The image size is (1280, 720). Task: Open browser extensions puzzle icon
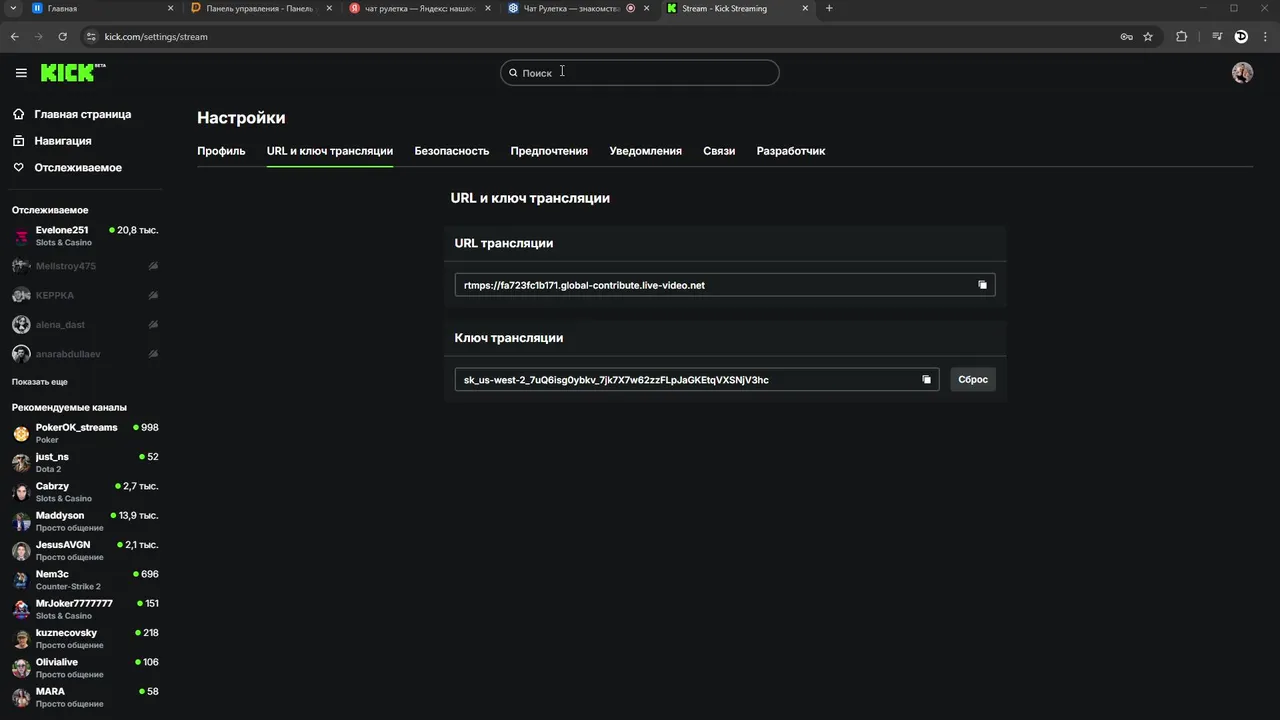coord(1181,36)
